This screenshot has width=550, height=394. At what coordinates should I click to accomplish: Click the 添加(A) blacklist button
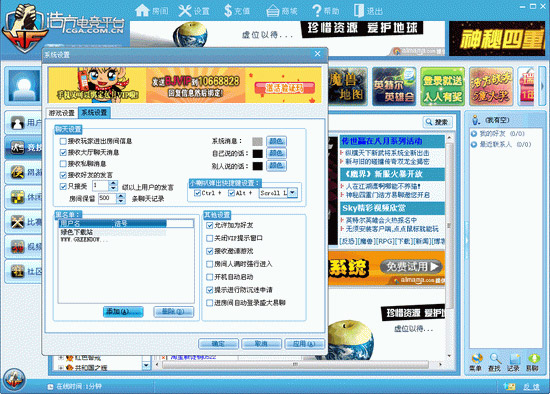coord(123,312)
